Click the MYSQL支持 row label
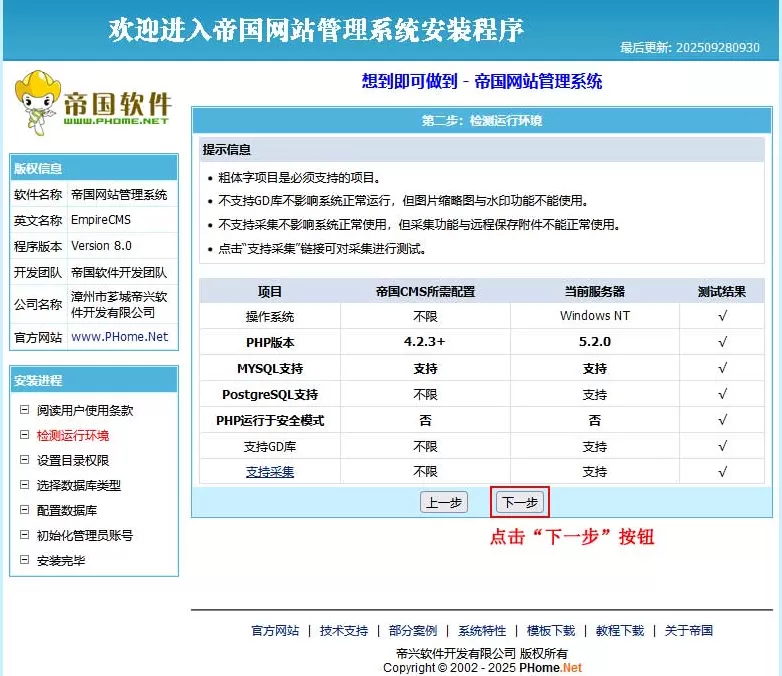Viewport: 782px width, 676px height. pos(270,368)
